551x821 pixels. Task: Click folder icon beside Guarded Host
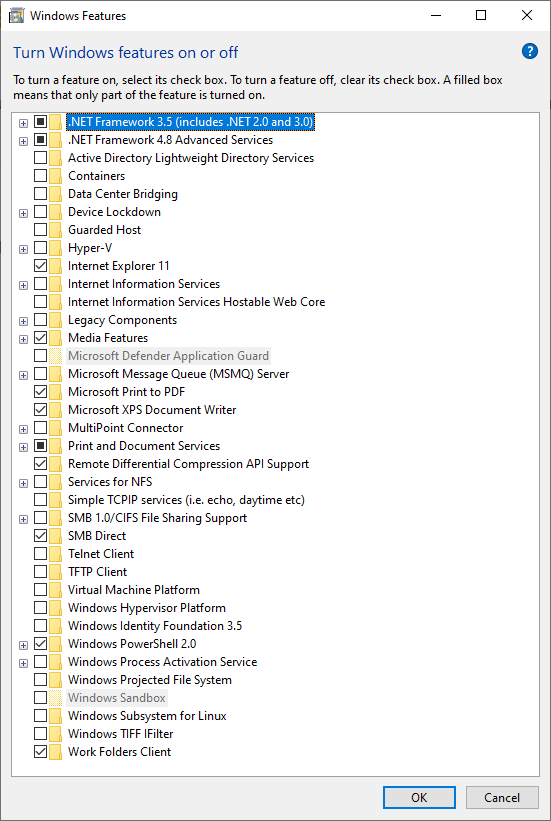56,230
